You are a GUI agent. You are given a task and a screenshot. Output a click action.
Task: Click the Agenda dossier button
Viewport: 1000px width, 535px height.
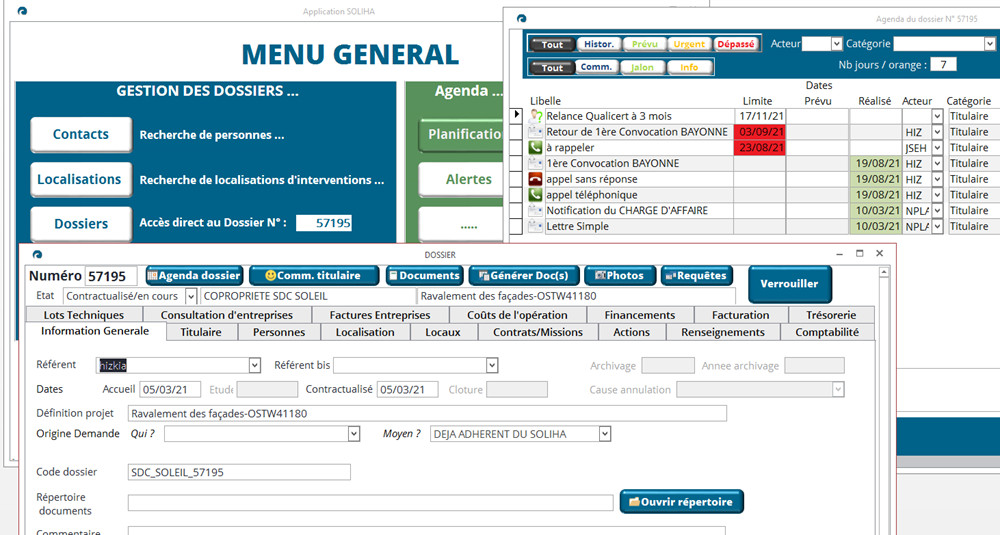pos(194,275)
